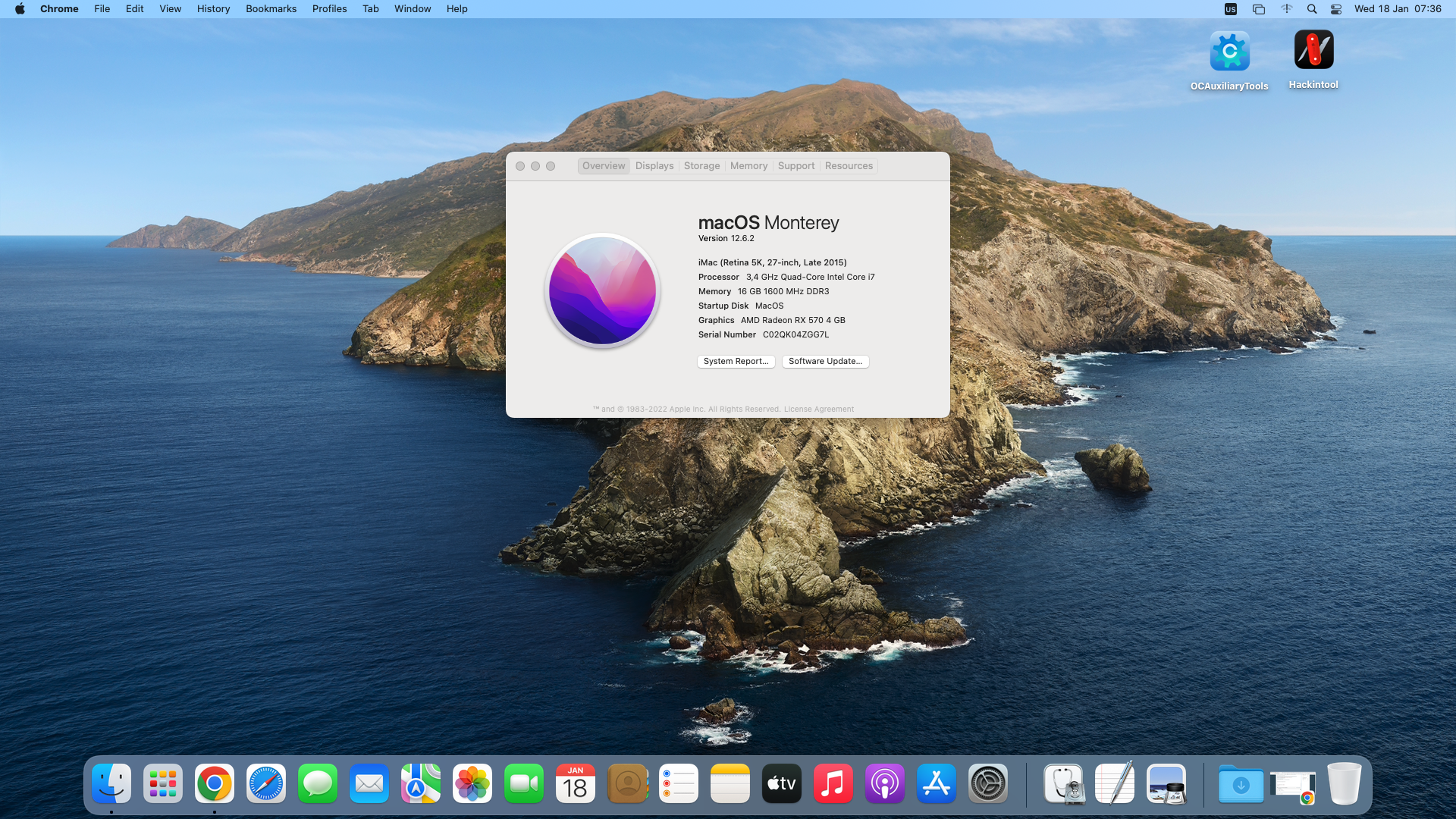The height and width of the screenshot is (819, 1456).
Task: Click the wireless status icon in menu bar
Action: pyautogui.click(x=1286, y=9)
